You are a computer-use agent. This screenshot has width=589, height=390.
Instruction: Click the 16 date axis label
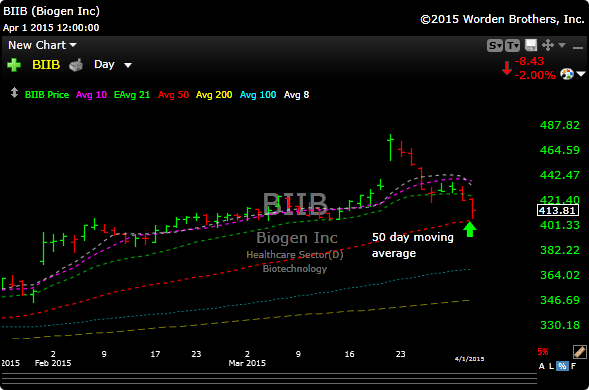[x=349, y=354]
